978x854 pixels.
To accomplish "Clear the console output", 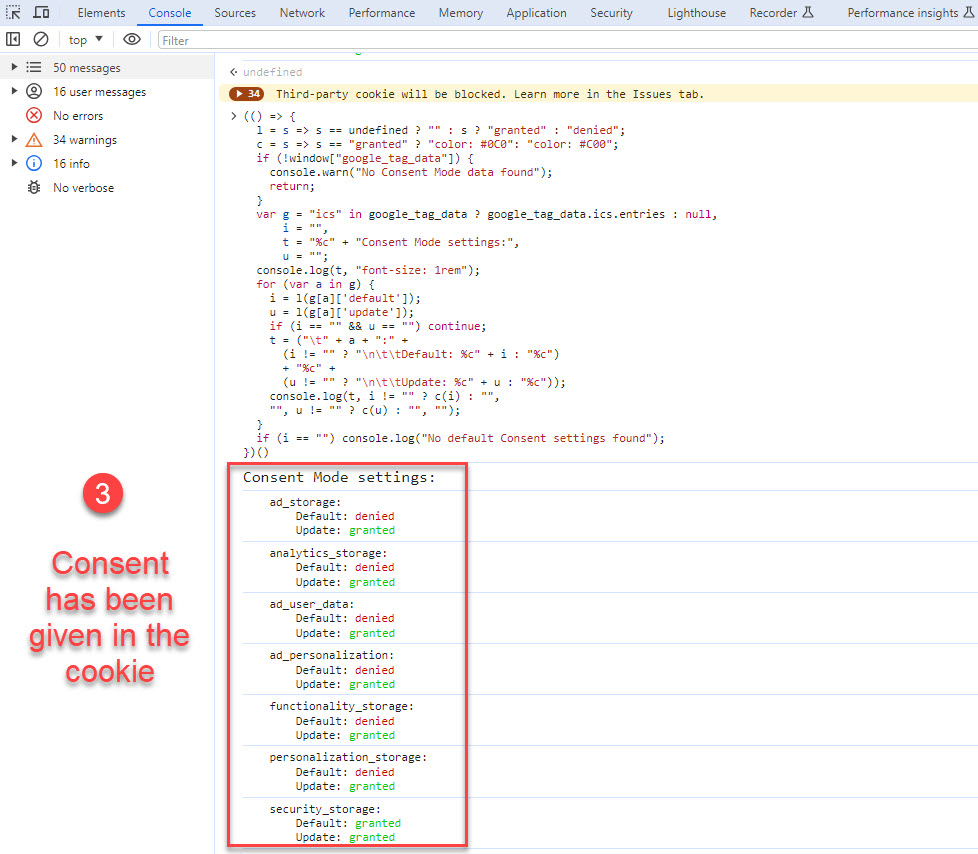I will (41, 38).
